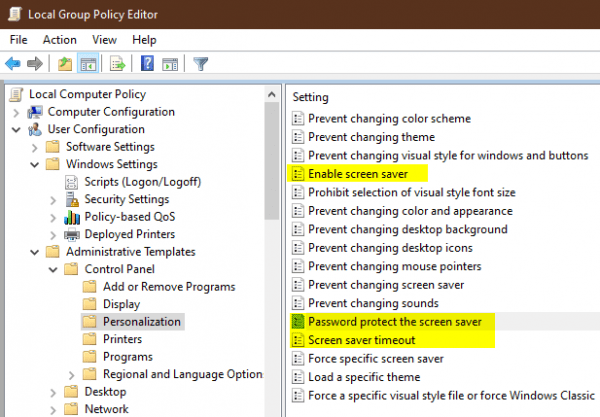Toggle Show/Hide Console Tree toolbar icon
This screenshot has height=417, width=600.
[86, 64]
